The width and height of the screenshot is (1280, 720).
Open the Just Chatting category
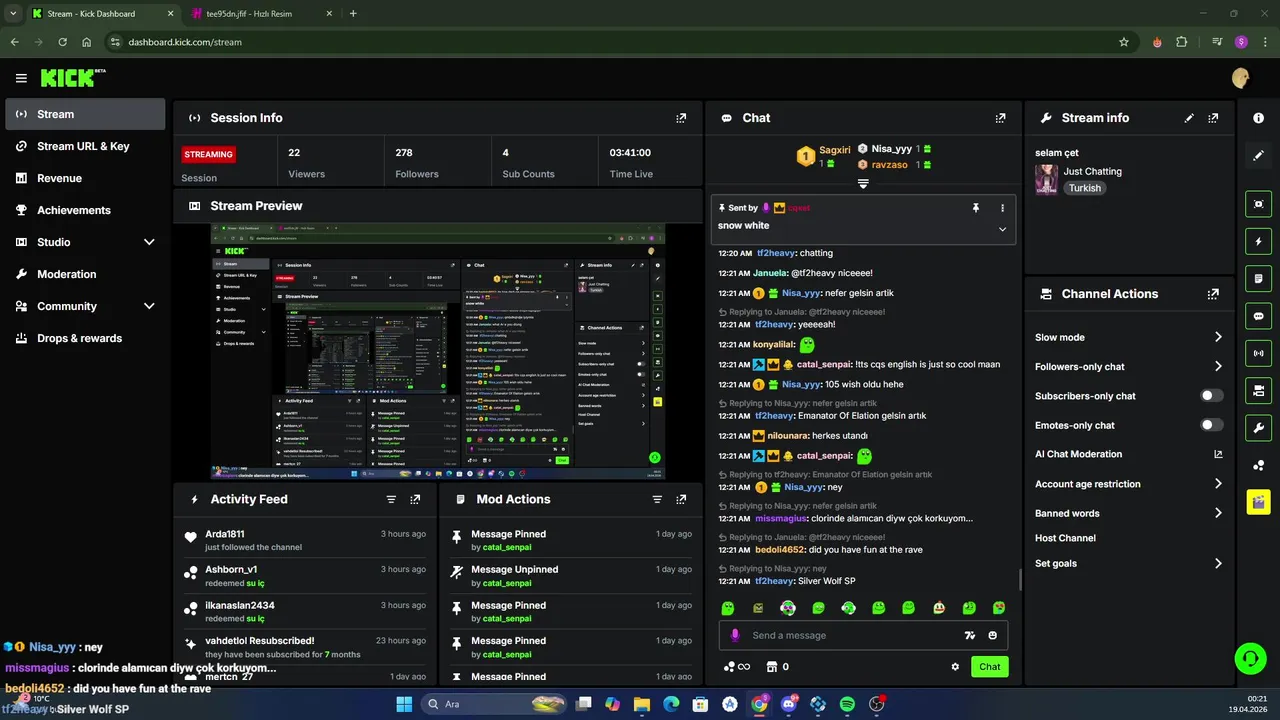(1092, 172)
